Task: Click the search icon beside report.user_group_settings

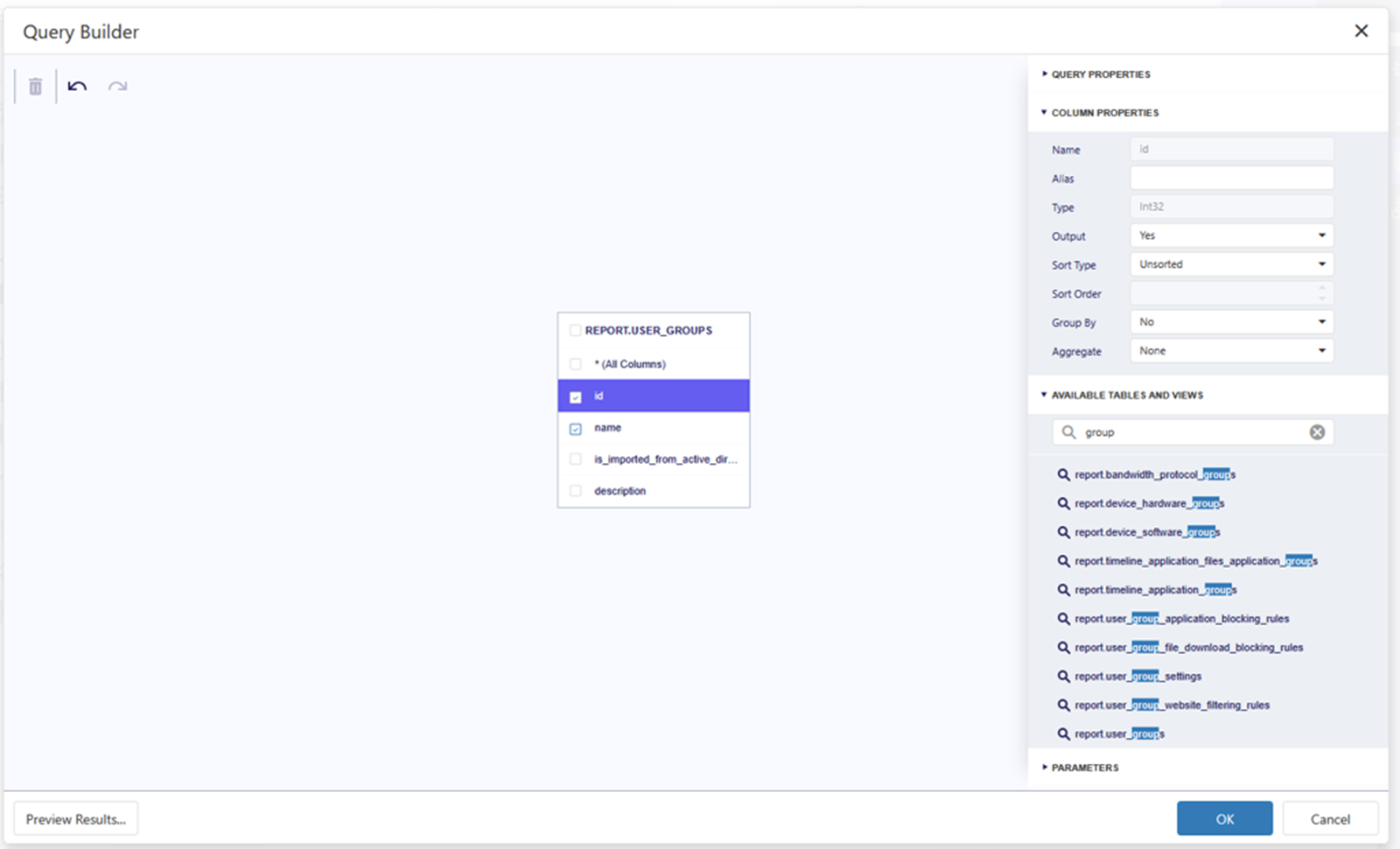Action: (1063, 677)
